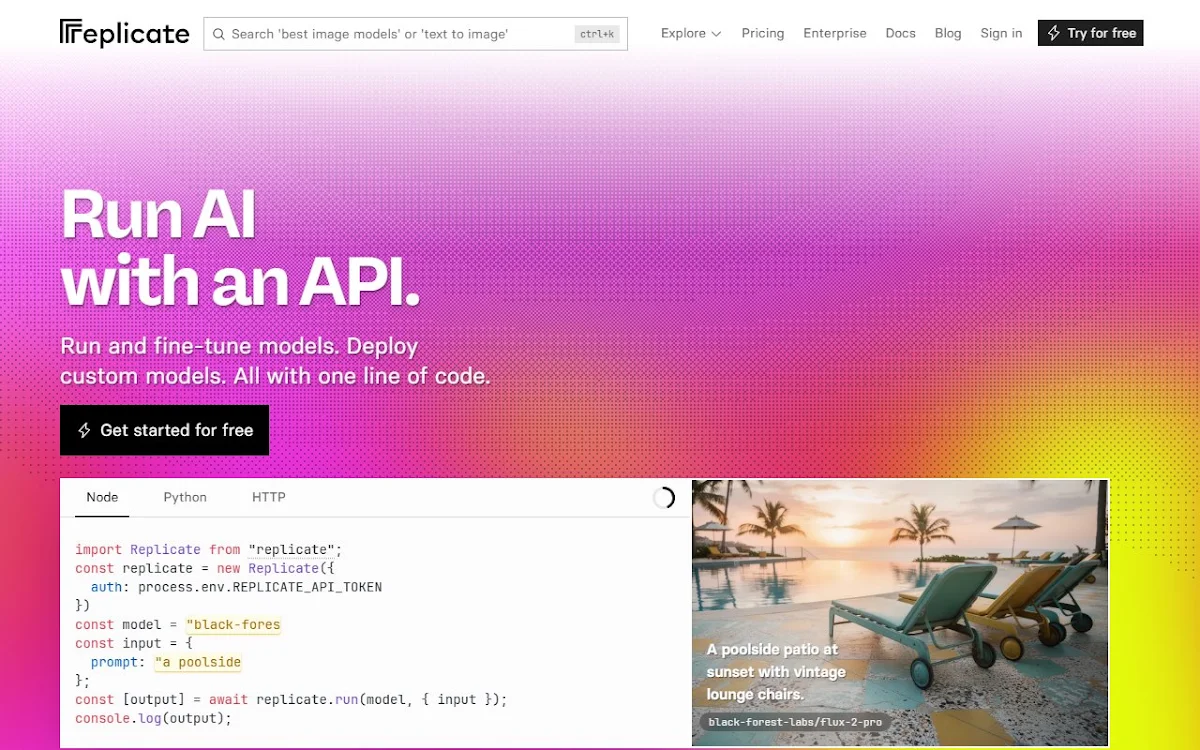Click the loading spinner beside the HTTP tab
Screen dimensions: 1200x750
click(663, 498)
